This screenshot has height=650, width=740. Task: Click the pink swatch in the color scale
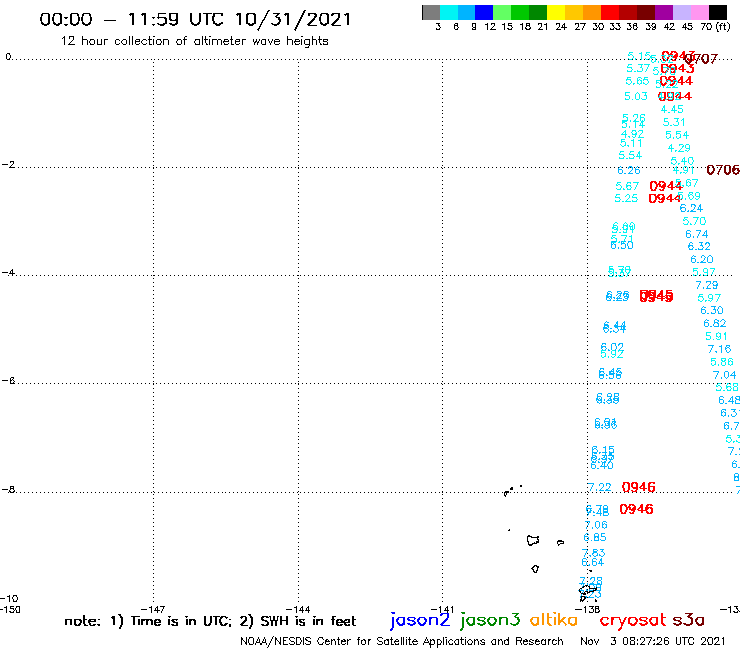tap(699, 12)
